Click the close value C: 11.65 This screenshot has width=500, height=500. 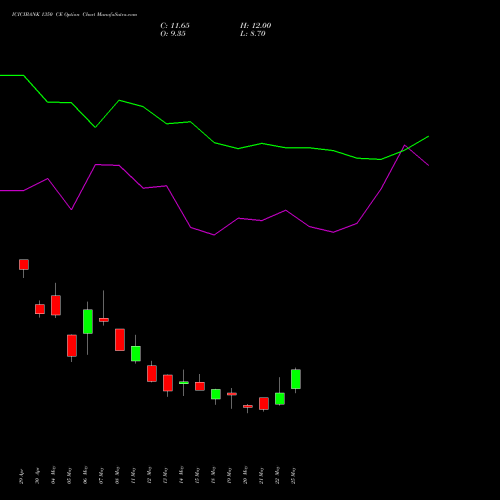tap(175, 26)
